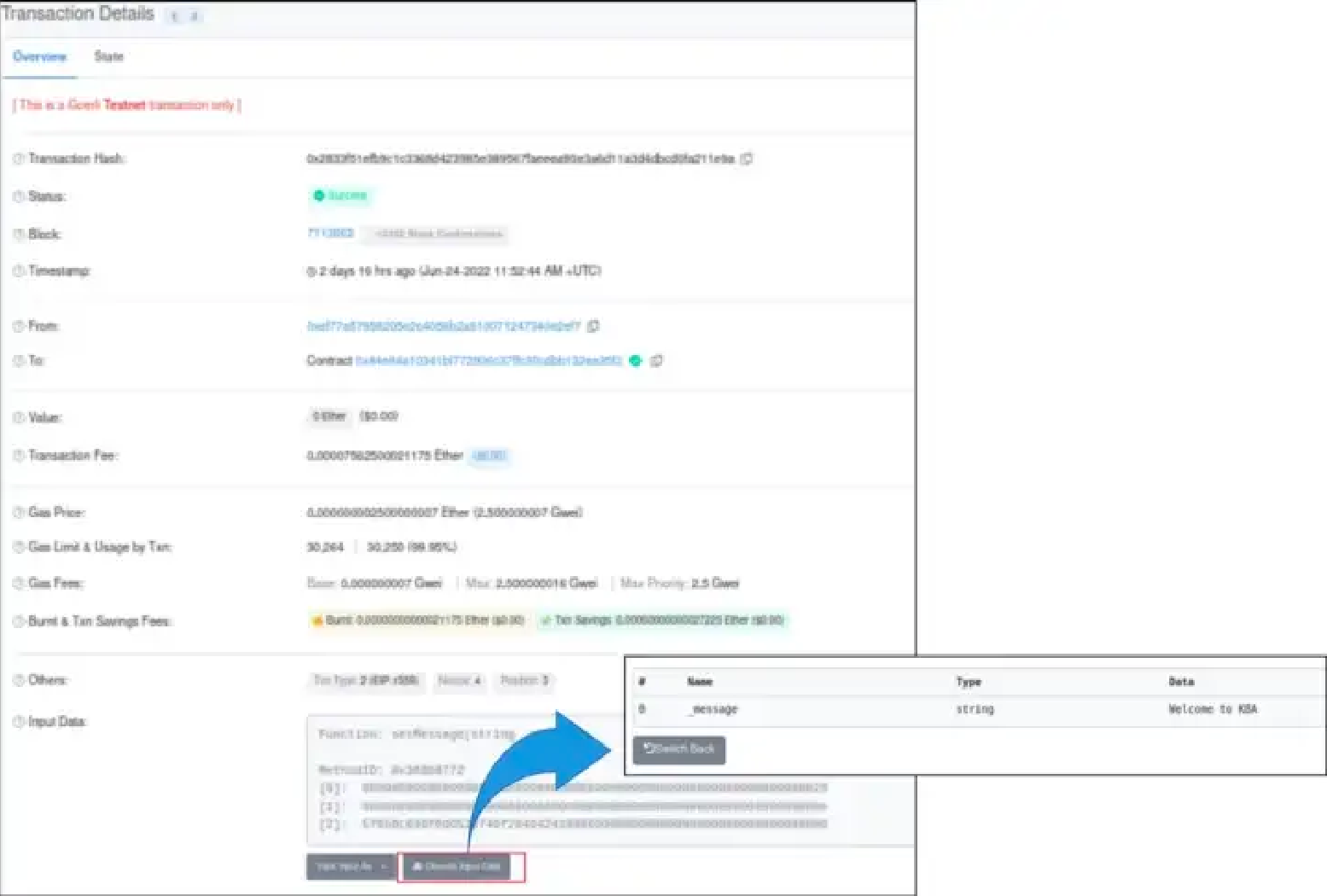
Task: Switch to the State tab
Action: click(108, 56)
